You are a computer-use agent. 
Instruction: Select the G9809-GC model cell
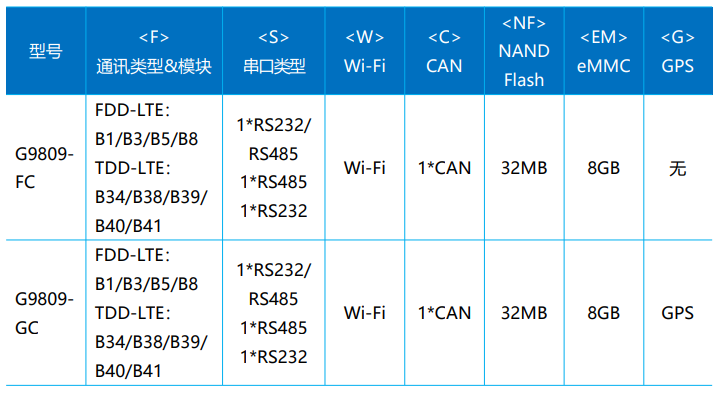click(x=46, y=313)
